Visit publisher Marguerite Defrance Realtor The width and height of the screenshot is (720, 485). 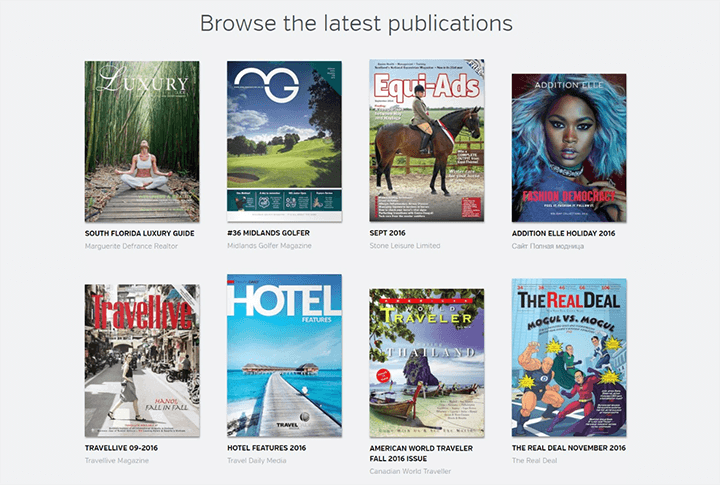point(131,246)
